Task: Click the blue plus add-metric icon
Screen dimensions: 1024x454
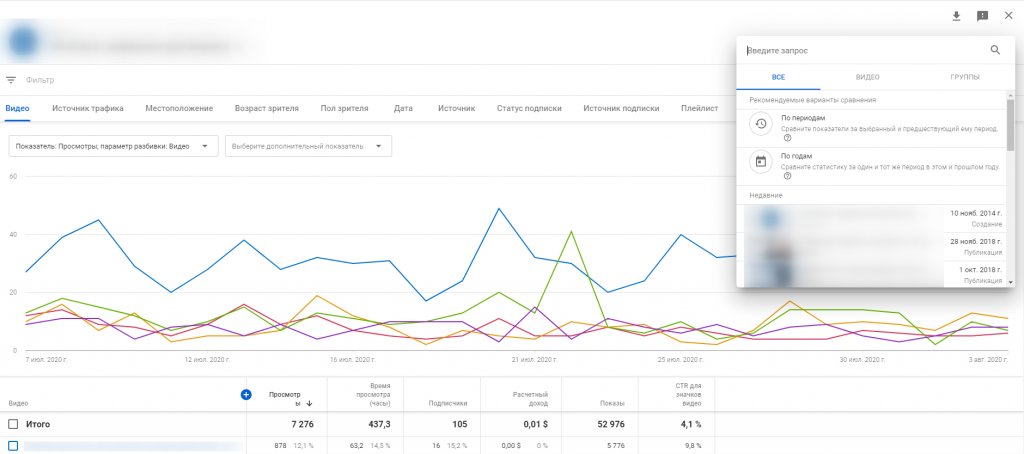Action: (x=246, y=394)
